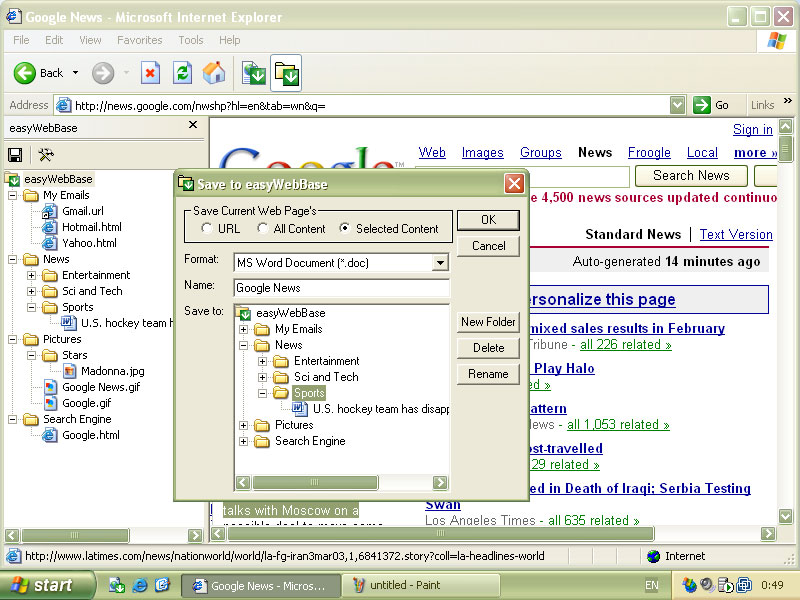Expand Search Engine in the Save to tree

243,441
